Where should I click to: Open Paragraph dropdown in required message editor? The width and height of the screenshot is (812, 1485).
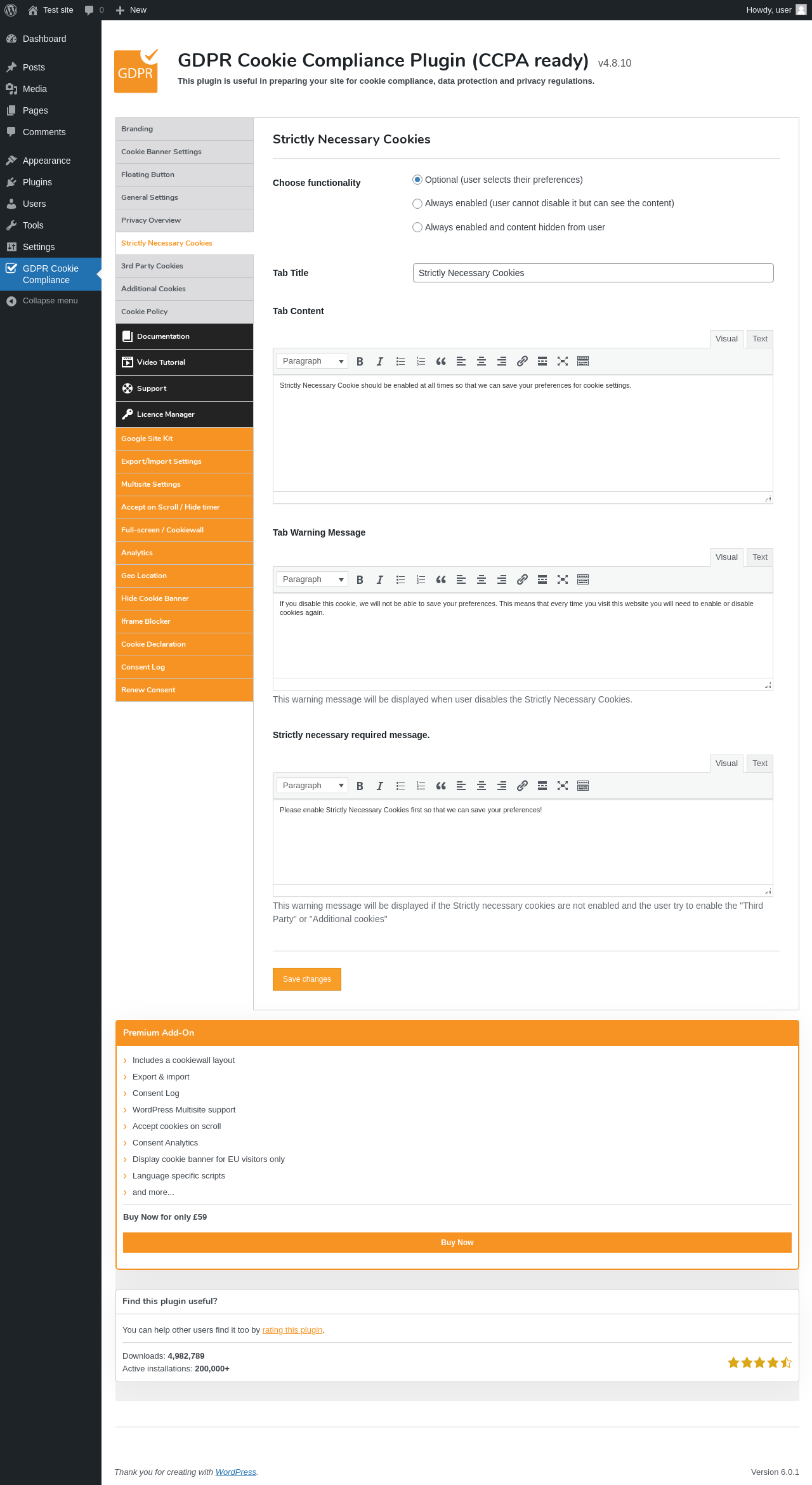pyautogui.click(x=312, y=786)
